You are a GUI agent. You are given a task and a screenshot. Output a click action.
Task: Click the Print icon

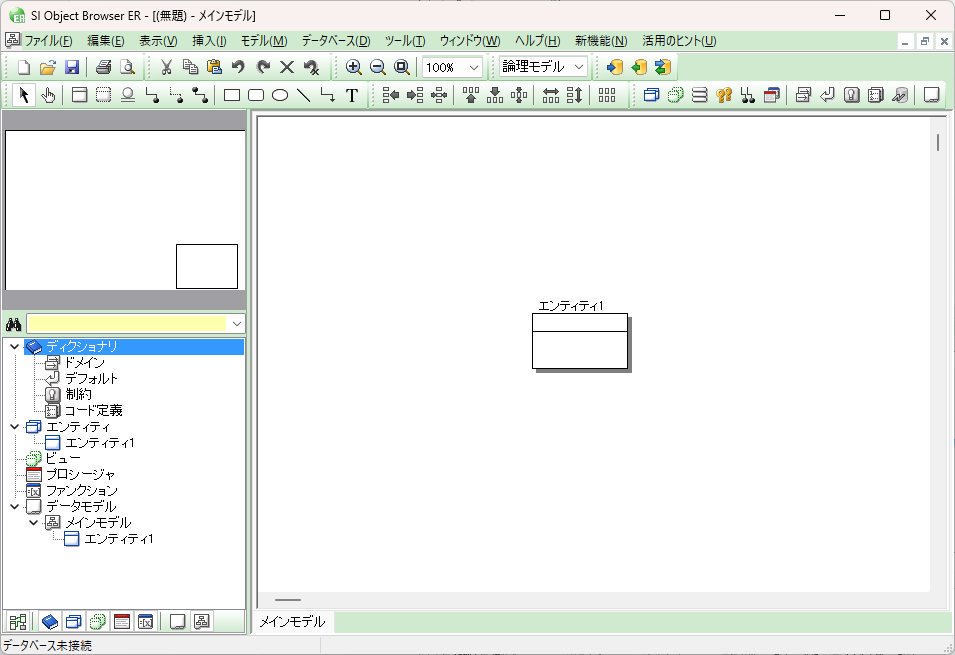(104, 67)
